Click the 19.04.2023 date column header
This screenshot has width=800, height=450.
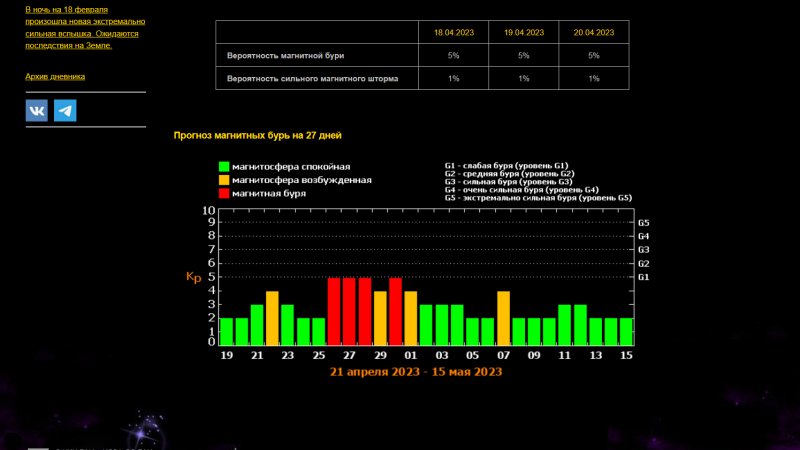pos(524,33)
